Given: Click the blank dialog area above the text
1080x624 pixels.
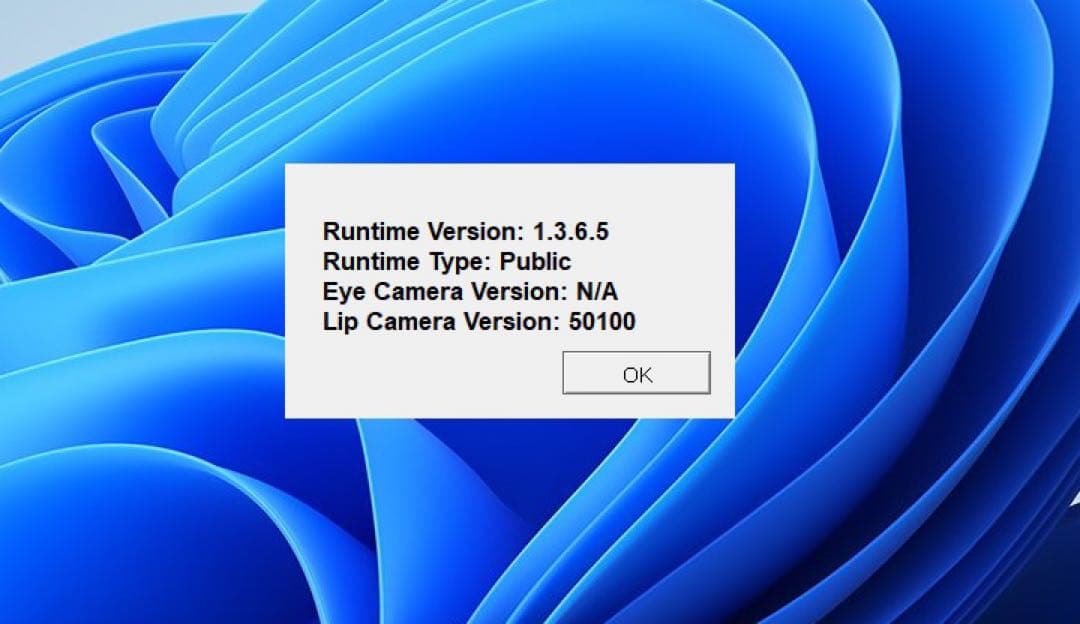Looking at the screenshot, I should coord(510,190).
